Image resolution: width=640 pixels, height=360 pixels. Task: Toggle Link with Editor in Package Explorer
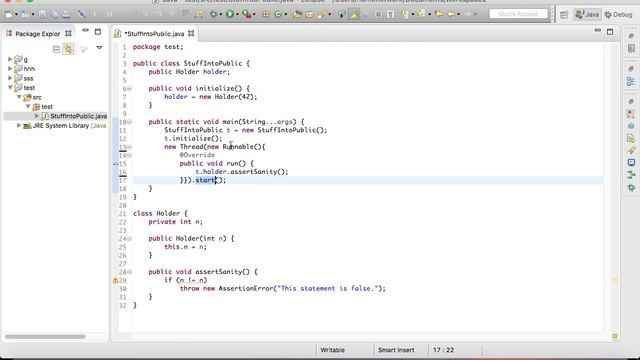point(68,49)
